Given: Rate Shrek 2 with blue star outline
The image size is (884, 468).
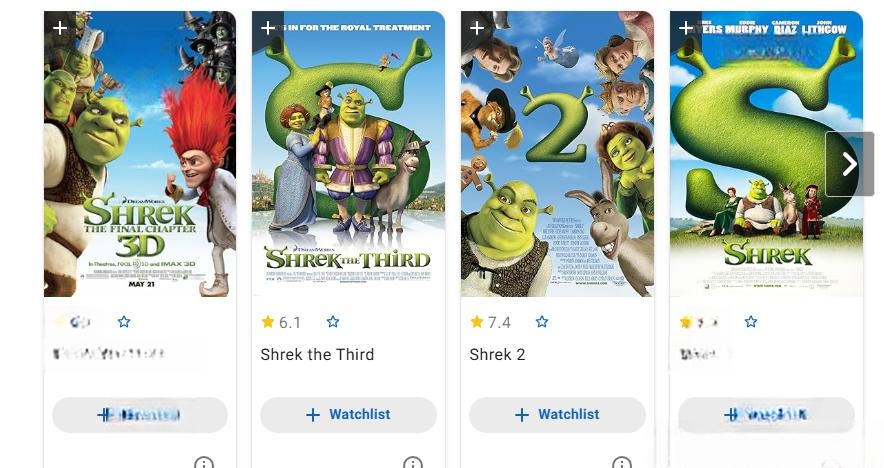Looking at the screenshot, I should (x=542, y=322).
